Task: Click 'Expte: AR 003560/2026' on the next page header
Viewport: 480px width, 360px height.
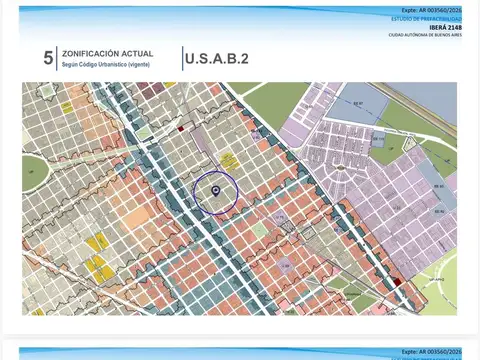Action: (432, 352)
